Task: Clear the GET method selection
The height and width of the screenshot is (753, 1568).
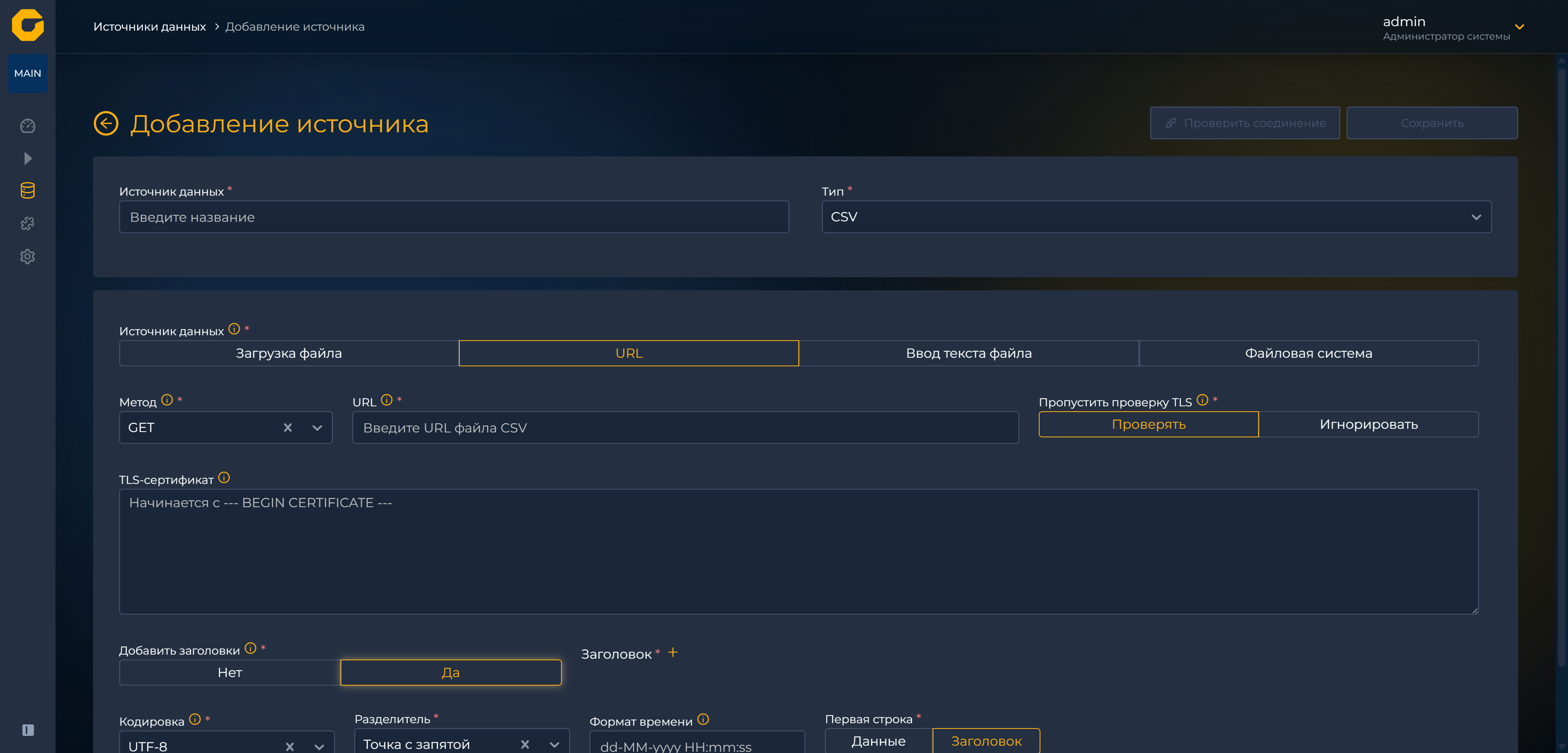Action: coord(288,428)
